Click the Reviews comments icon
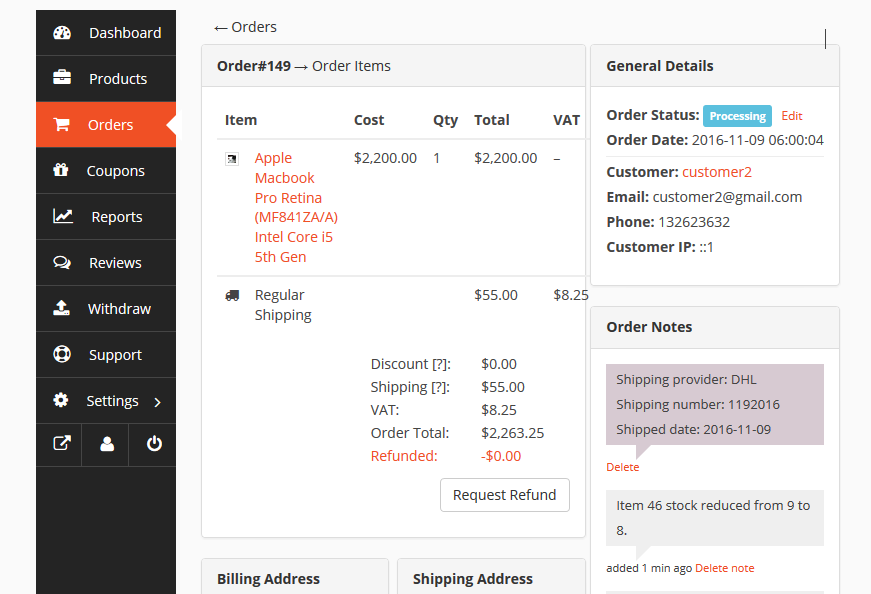The image size is (871, 594). click(x=62, y=263)
